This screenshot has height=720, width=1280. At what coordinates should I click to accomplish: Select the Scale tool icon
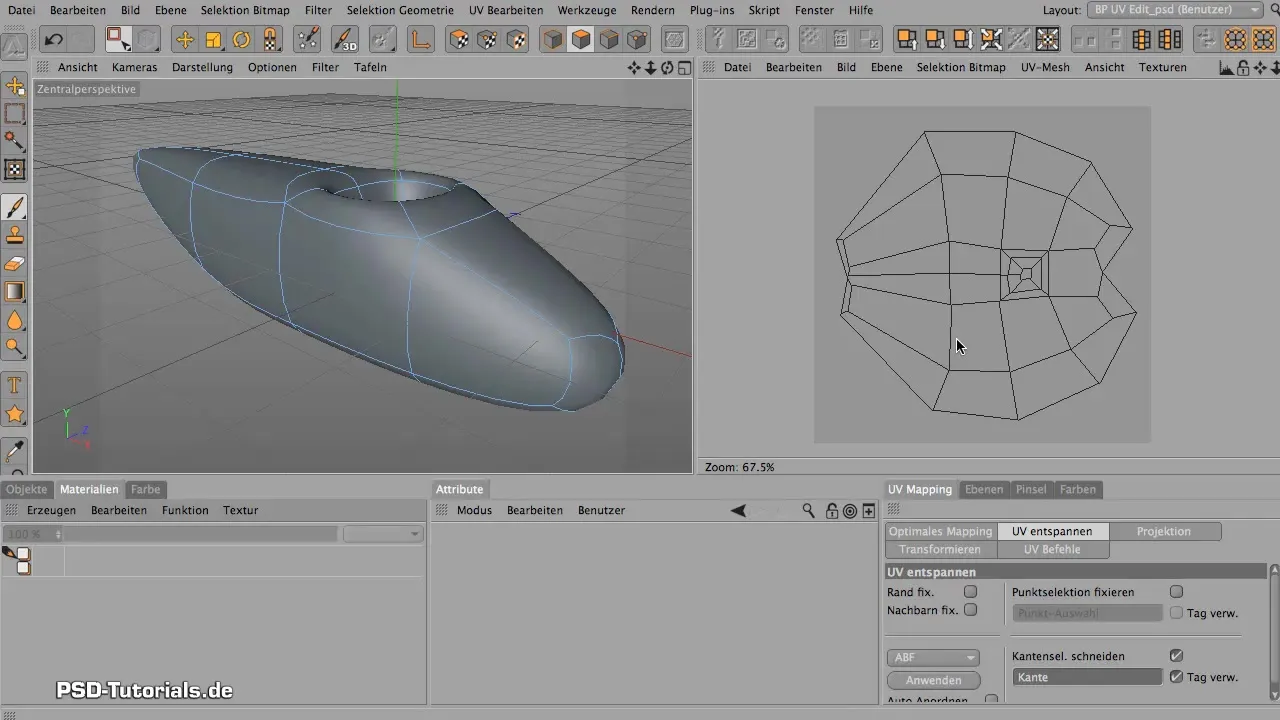pos(213,40)
